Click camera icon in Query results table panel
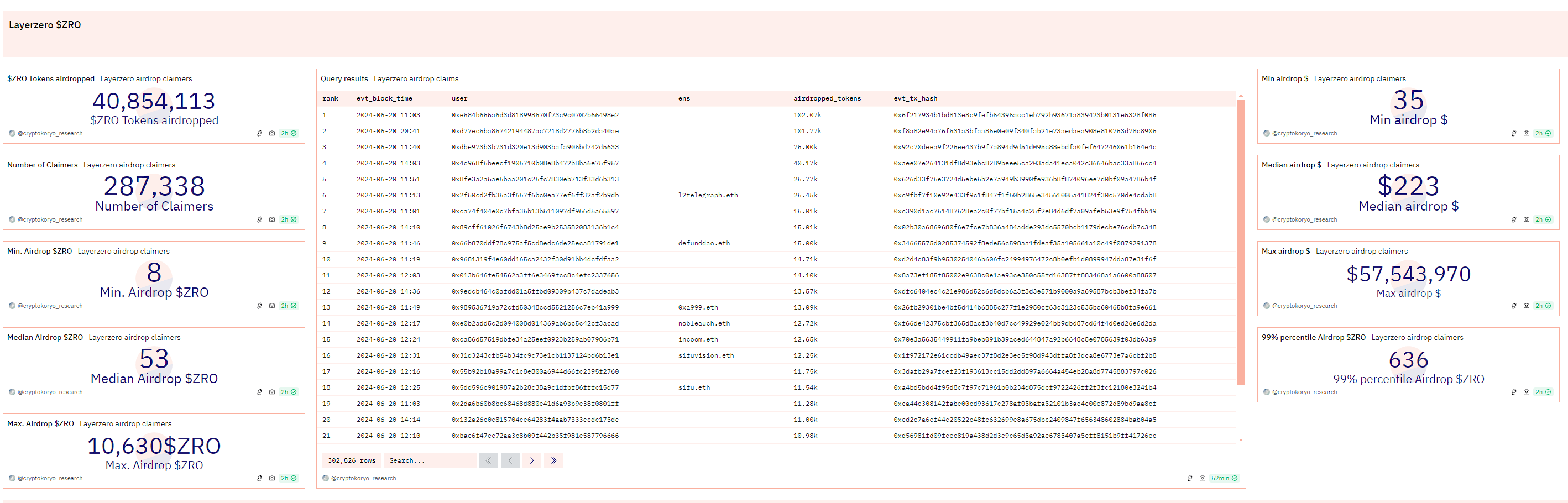This screenshot has height=503, width=1568. [x=1202, y=479]
